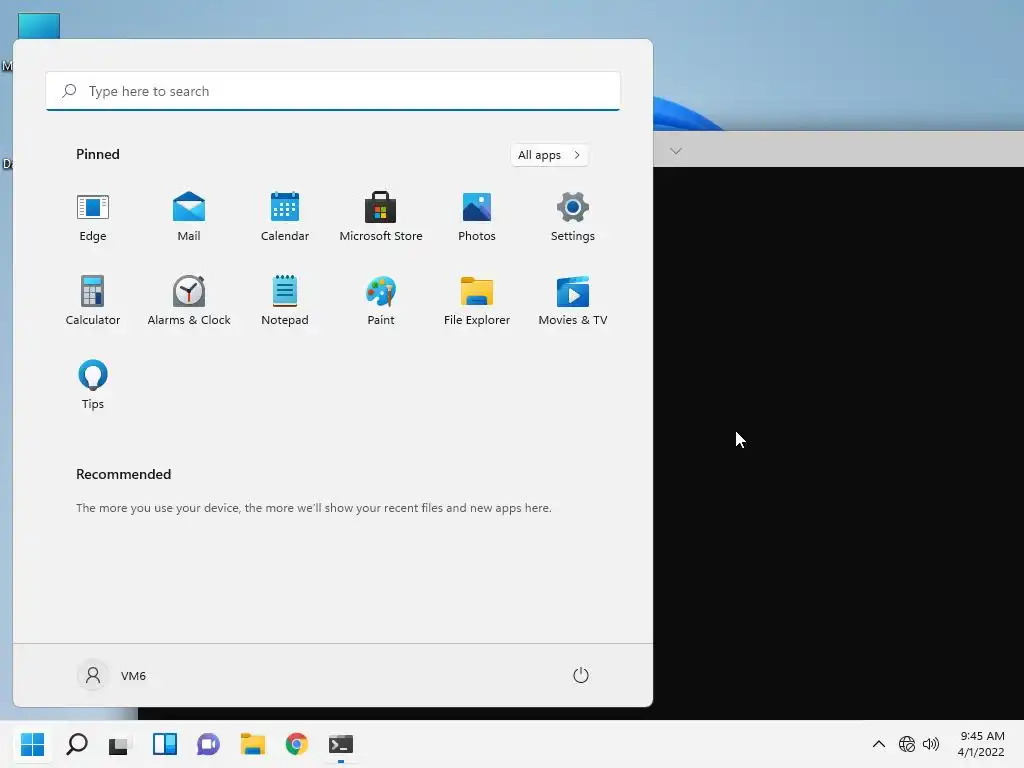
Task: Open the VM6 user account menu
Action: tap(112, 675)
